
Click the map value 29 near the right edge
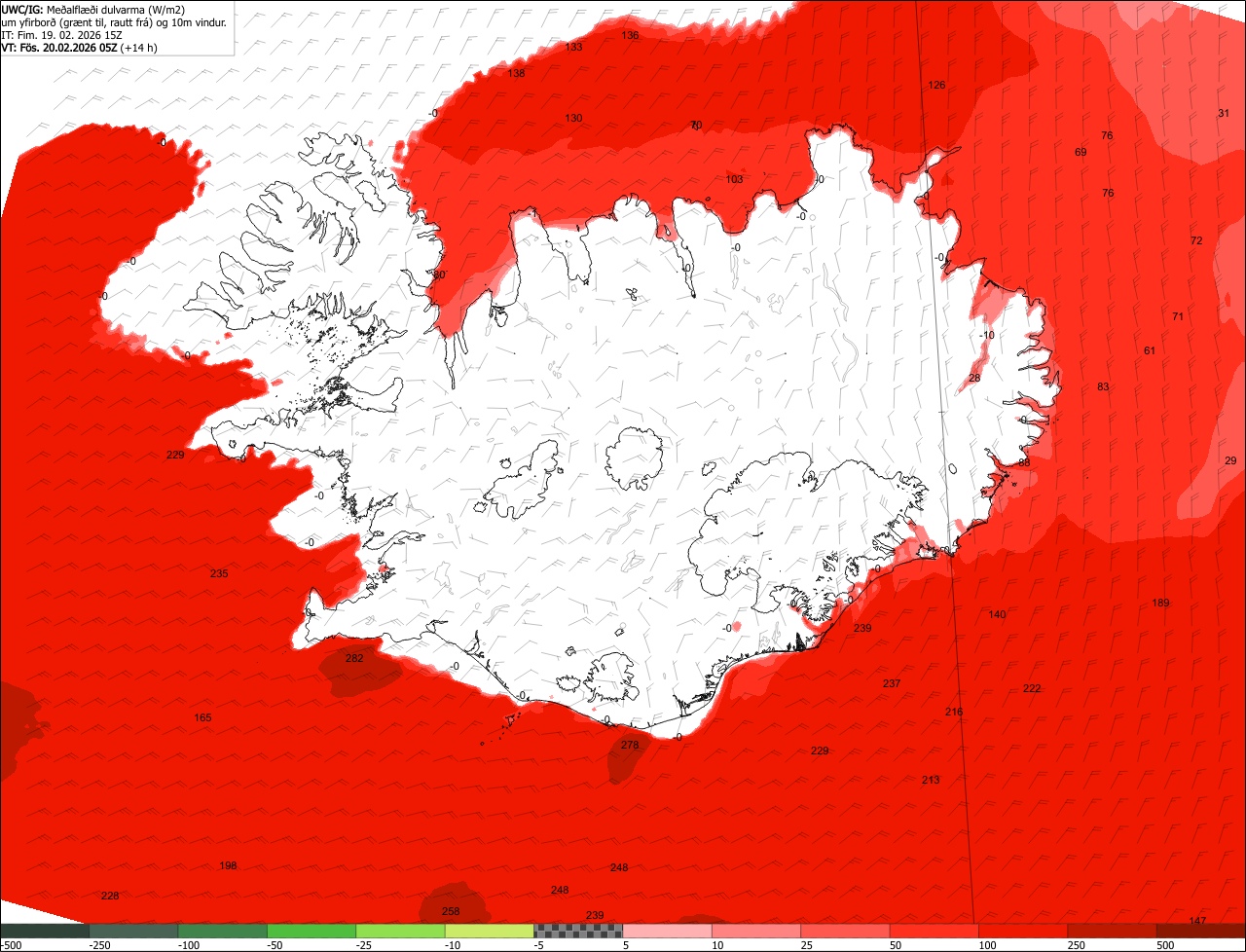pyautogui.click(x=1230, y=461)
